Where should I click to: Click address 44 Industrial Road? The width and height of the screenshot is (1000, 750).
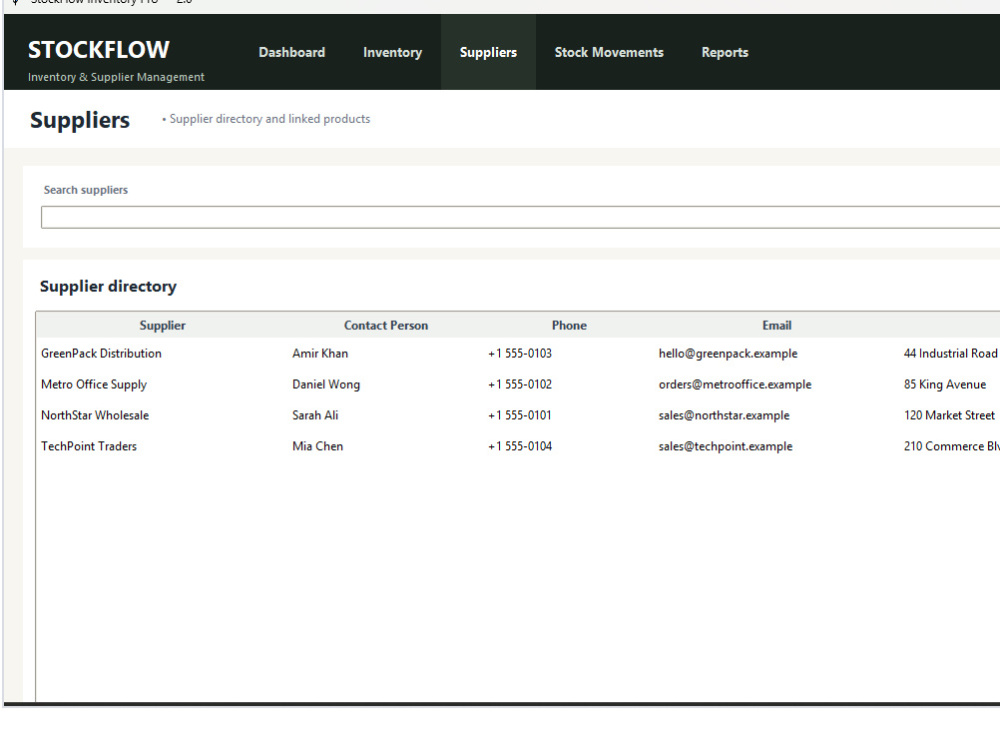(950, 353)
